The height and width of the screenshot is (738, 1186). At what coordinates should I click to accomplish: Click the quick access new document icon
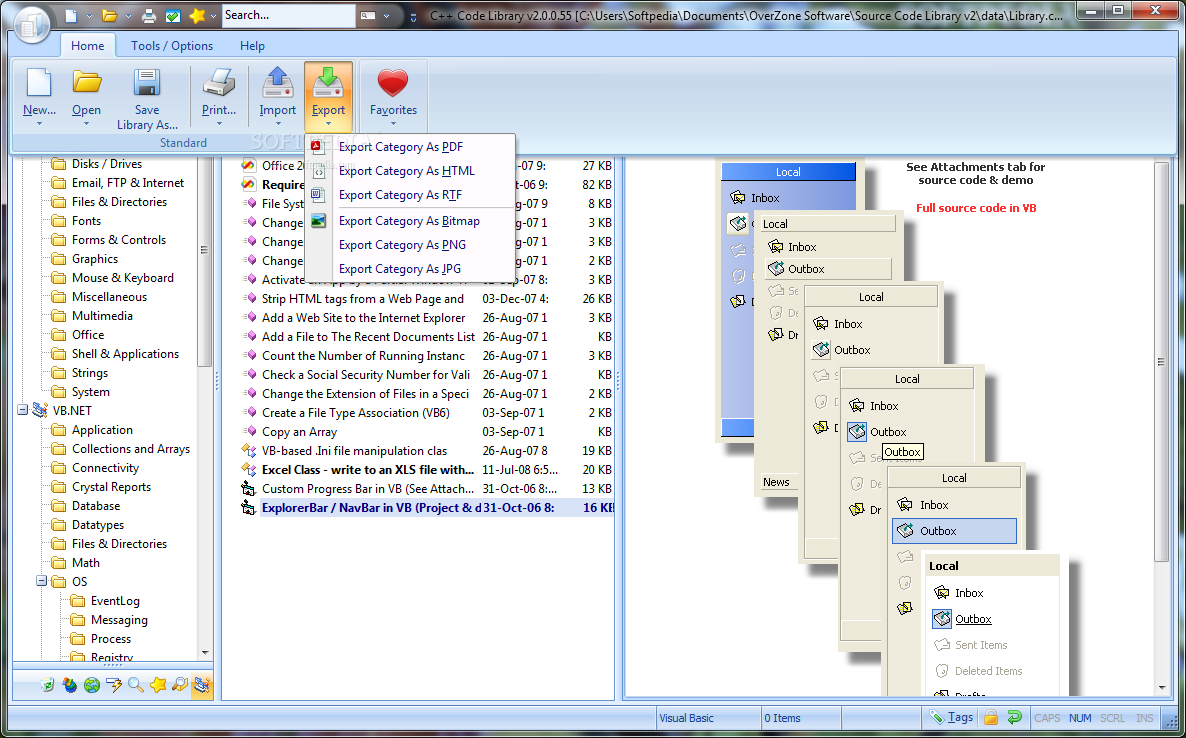70,15
